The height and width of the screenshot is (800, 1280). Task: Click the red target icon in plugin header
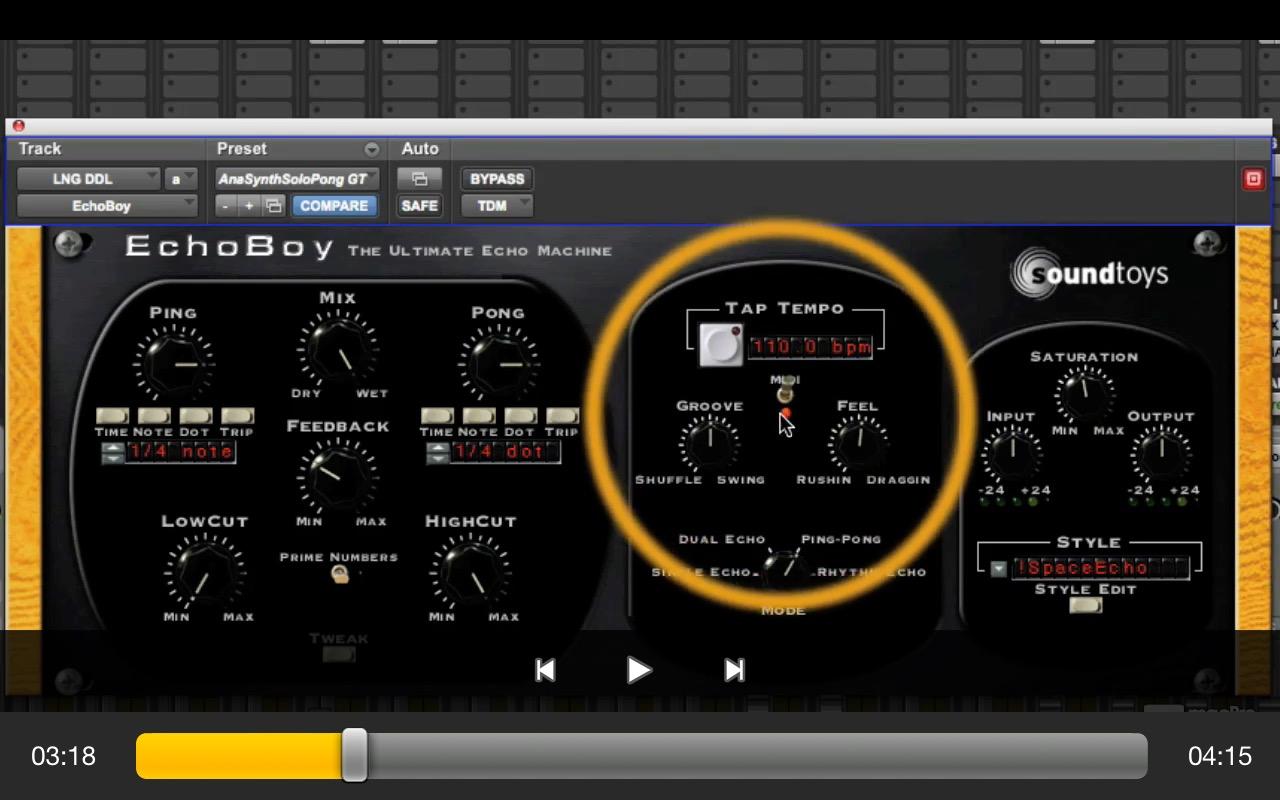pyautogui.click(x=1253, y=179)
